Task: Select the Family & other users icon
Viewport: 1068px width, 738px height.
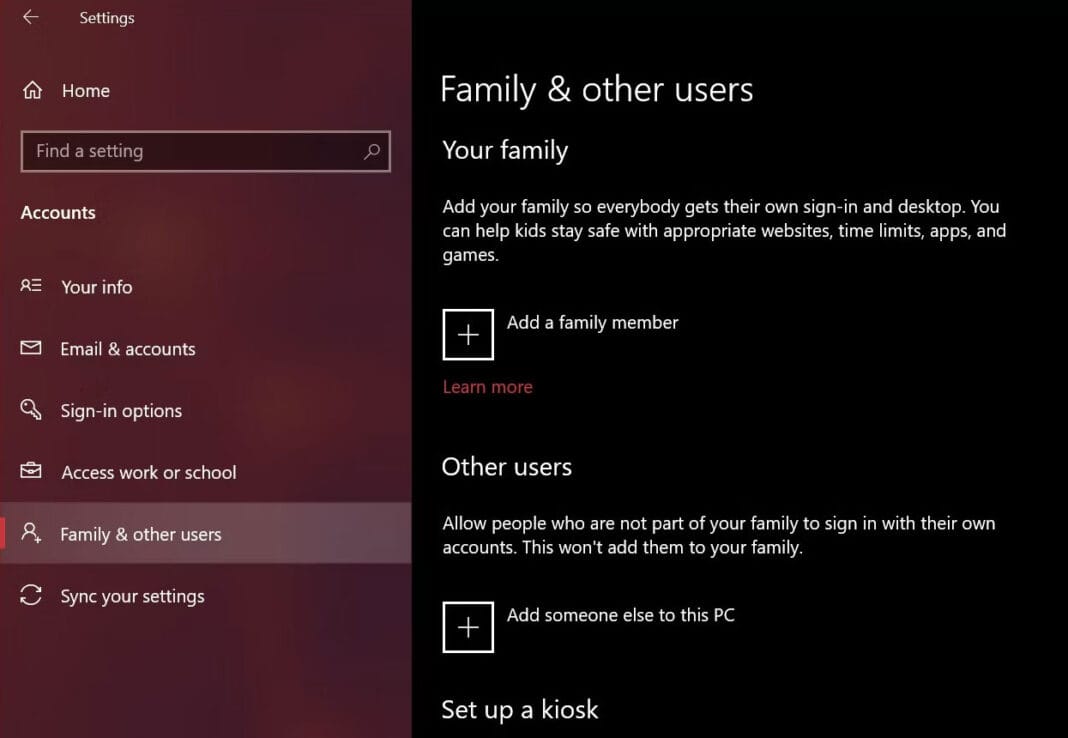Action: (x=30, y=534)
